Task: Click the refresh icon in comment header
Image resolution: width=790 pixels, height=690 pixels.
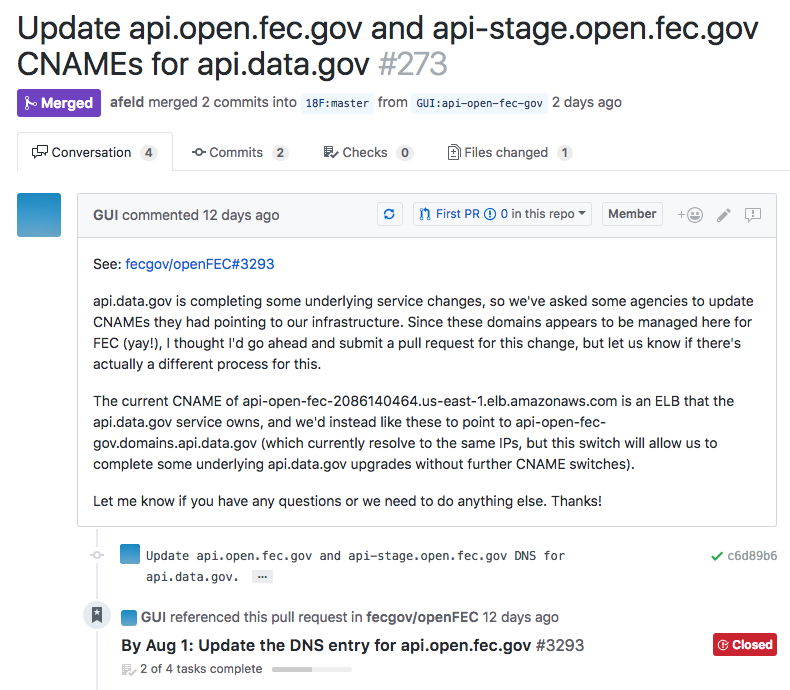Action: [x=389, y=214]
